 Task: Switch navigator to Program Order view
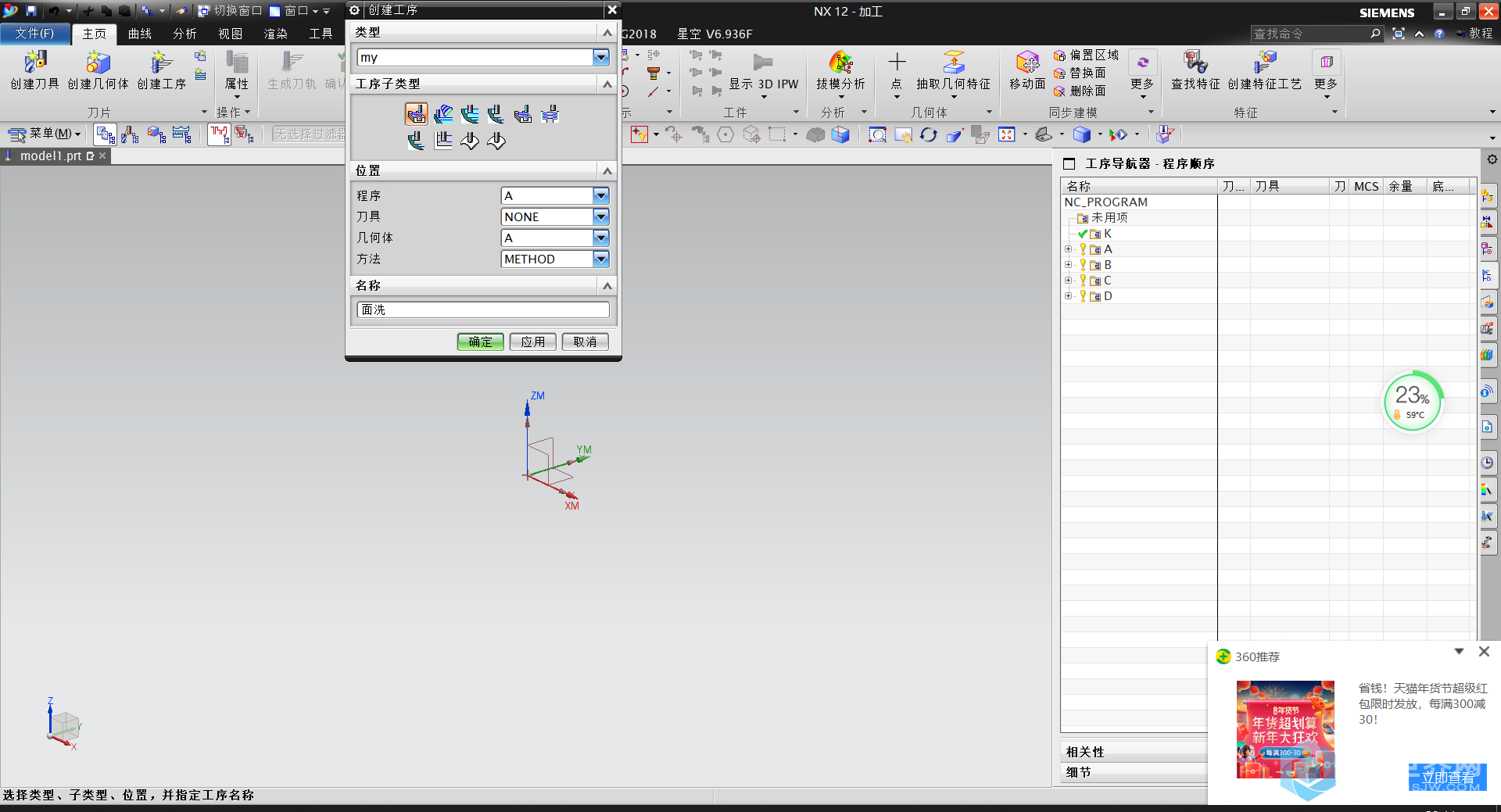click(105, 134)
